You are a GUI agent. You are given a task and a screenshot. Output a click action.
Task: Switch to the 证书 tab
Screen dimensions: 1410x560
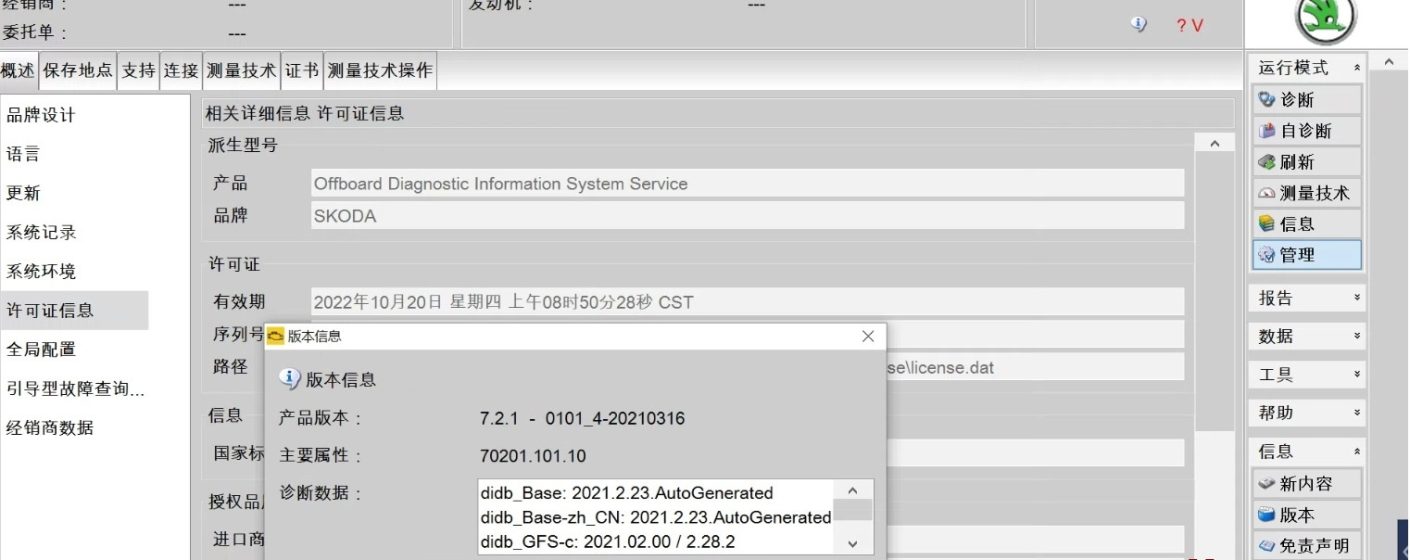click(301, 71)
